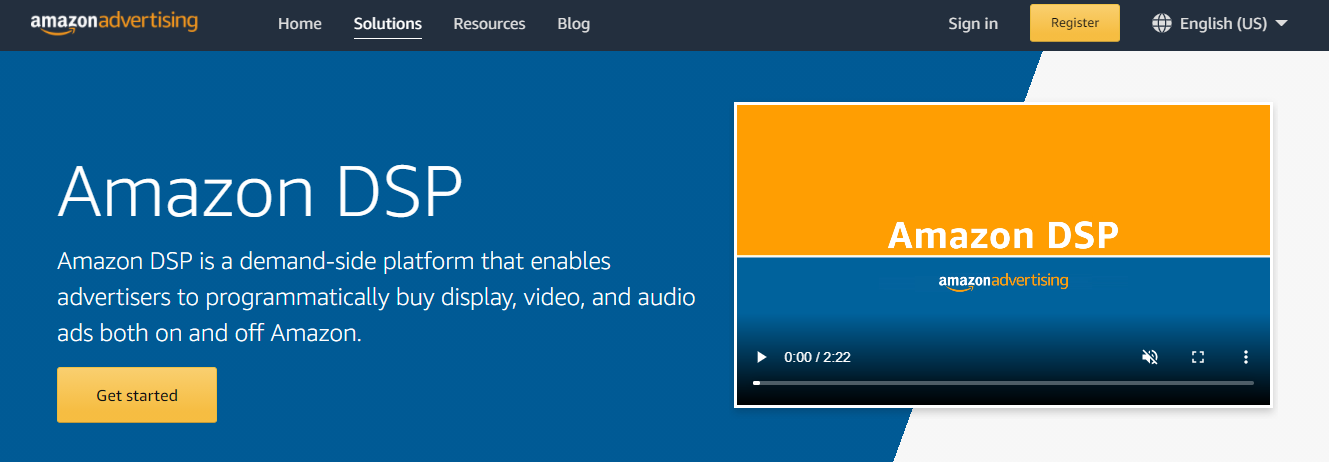Click the demand-side platform description paragraph
The image size is (1329, 462).
(x=377, y=297)
